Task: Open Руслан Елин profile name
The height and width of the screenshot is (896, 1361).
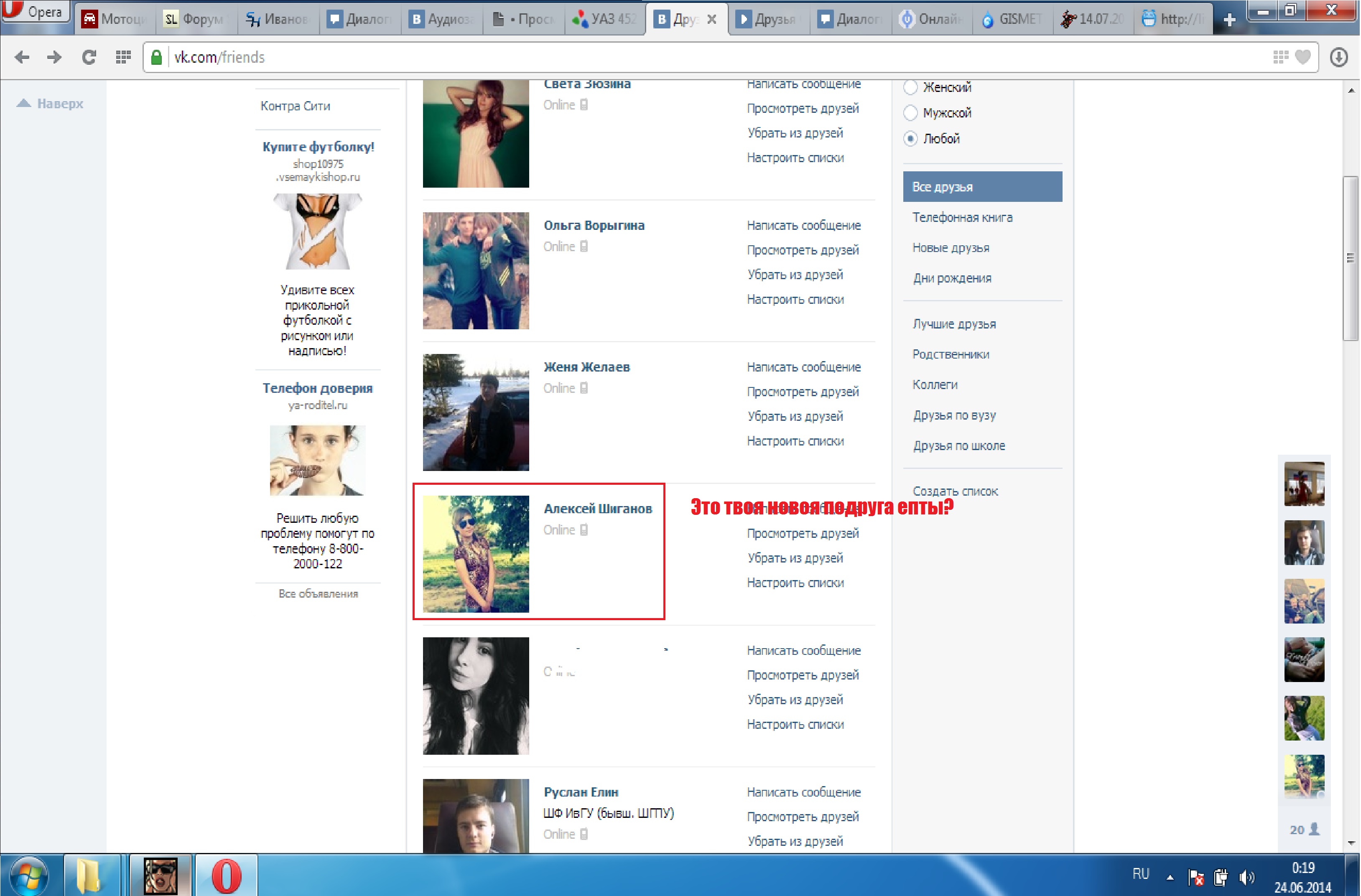Action: point(581,792)
